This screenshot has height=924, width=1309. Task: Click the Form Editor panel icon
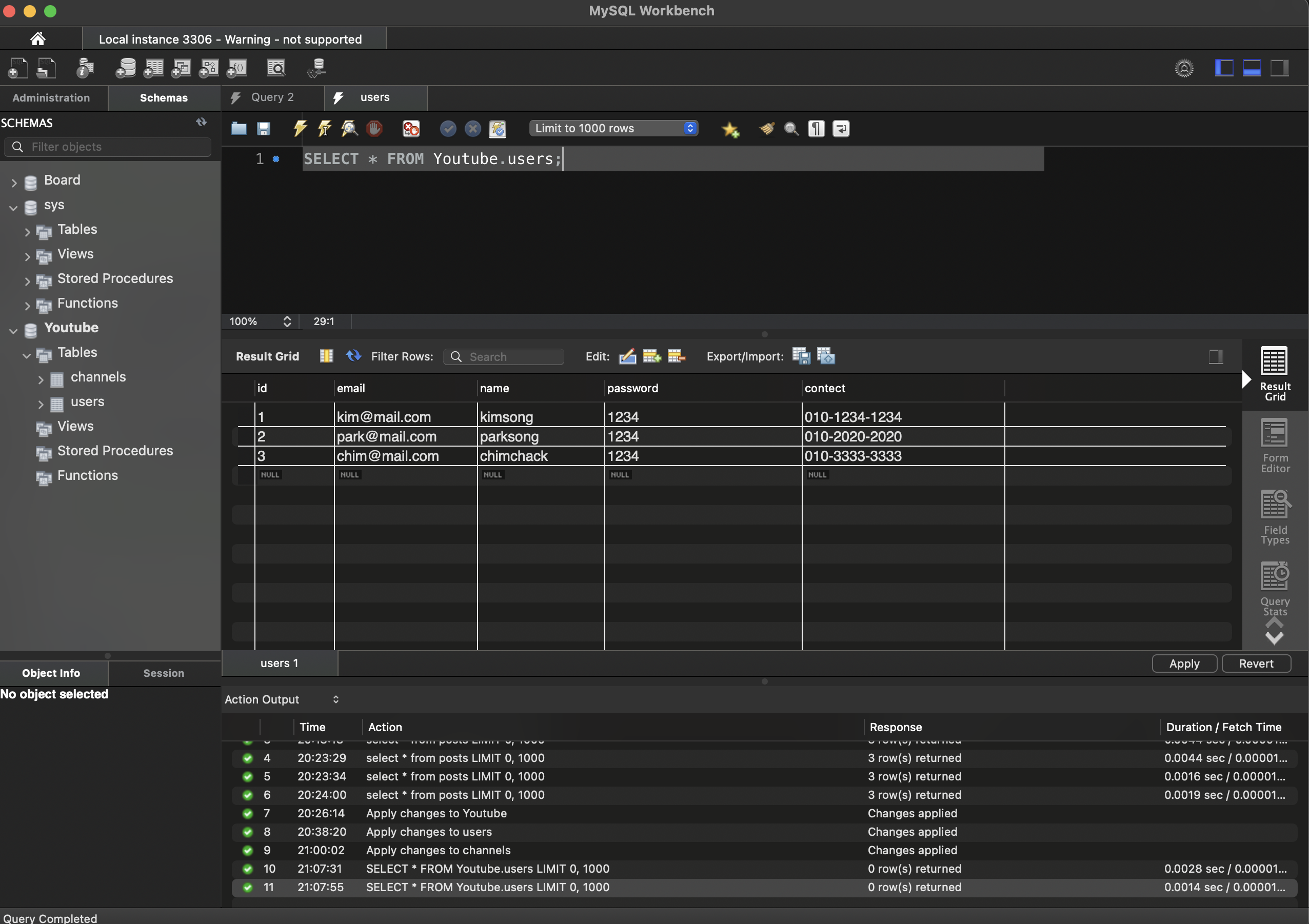coord(1274,446)
